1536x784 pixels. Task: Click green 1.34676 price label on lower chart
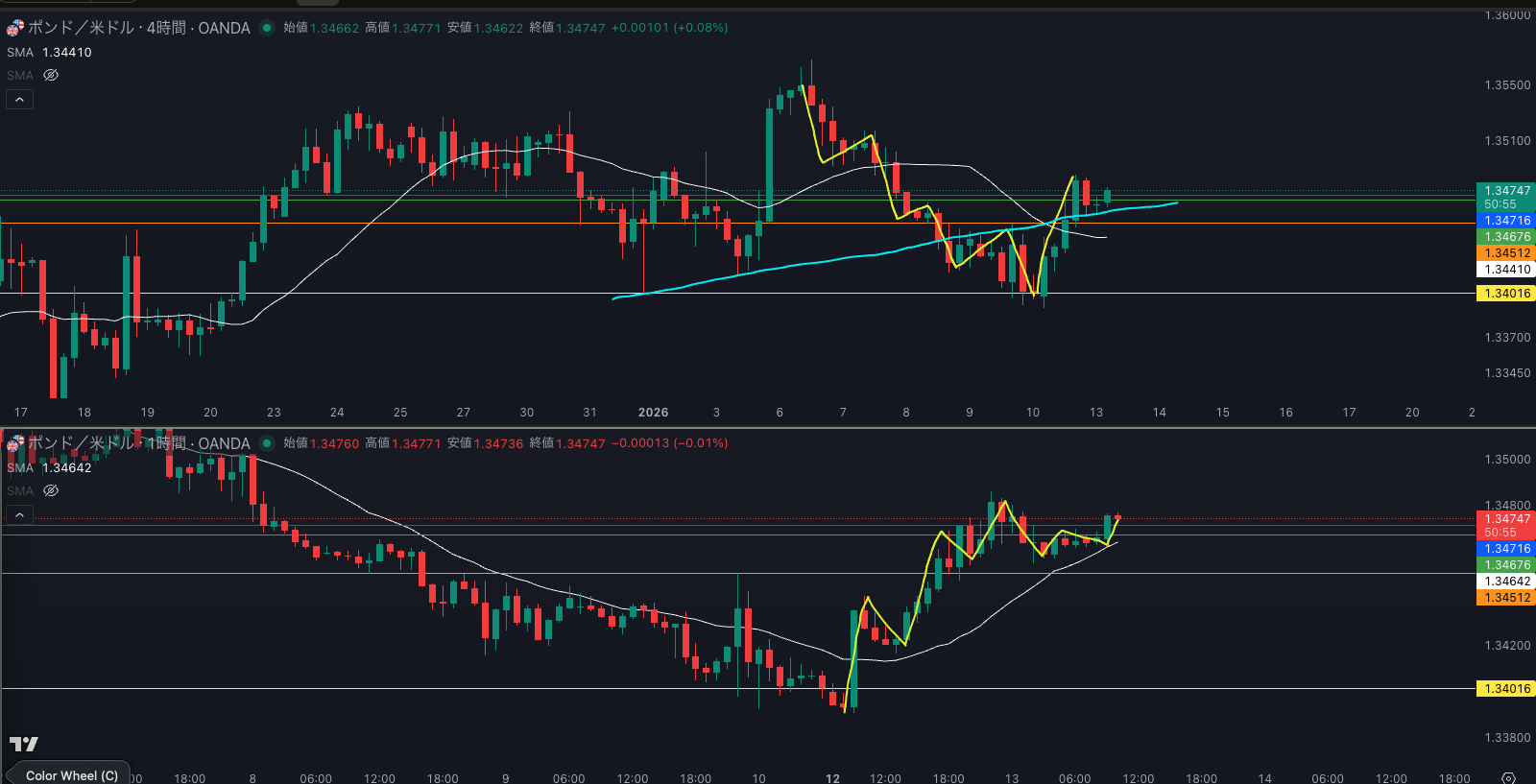pos(1505,565)
